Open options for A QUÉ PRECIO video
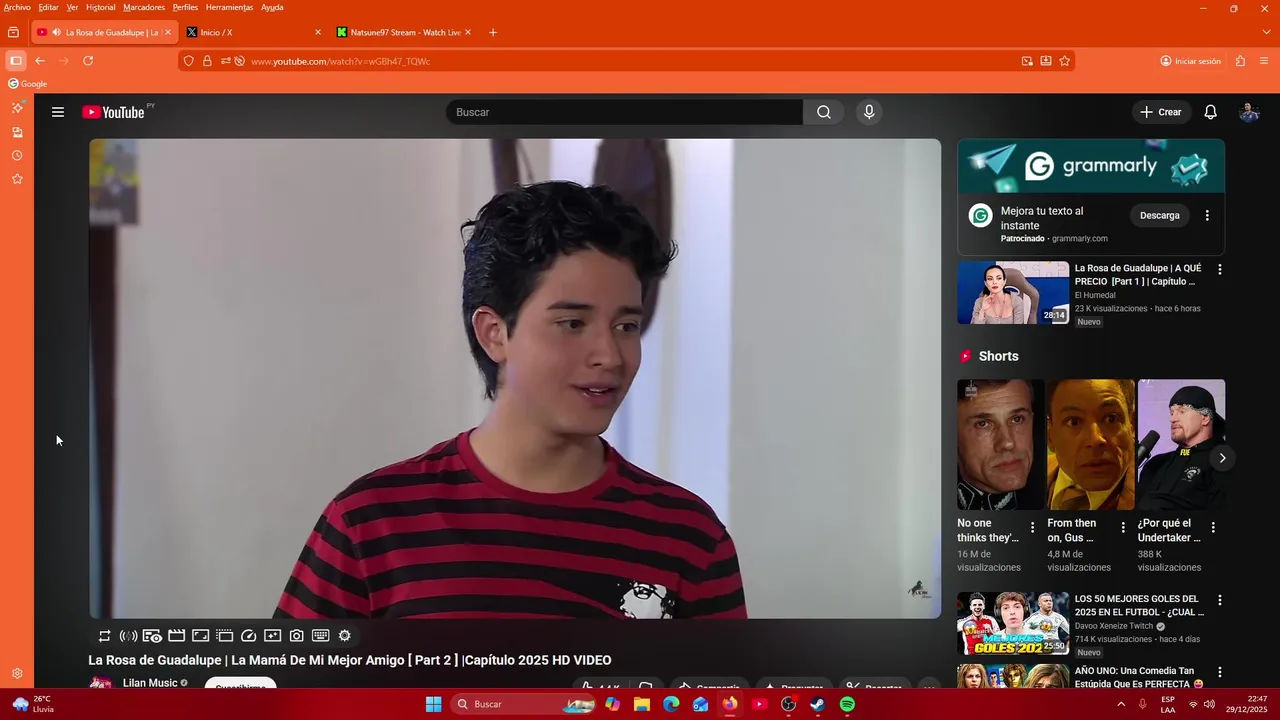 (x=1219, y=269)
